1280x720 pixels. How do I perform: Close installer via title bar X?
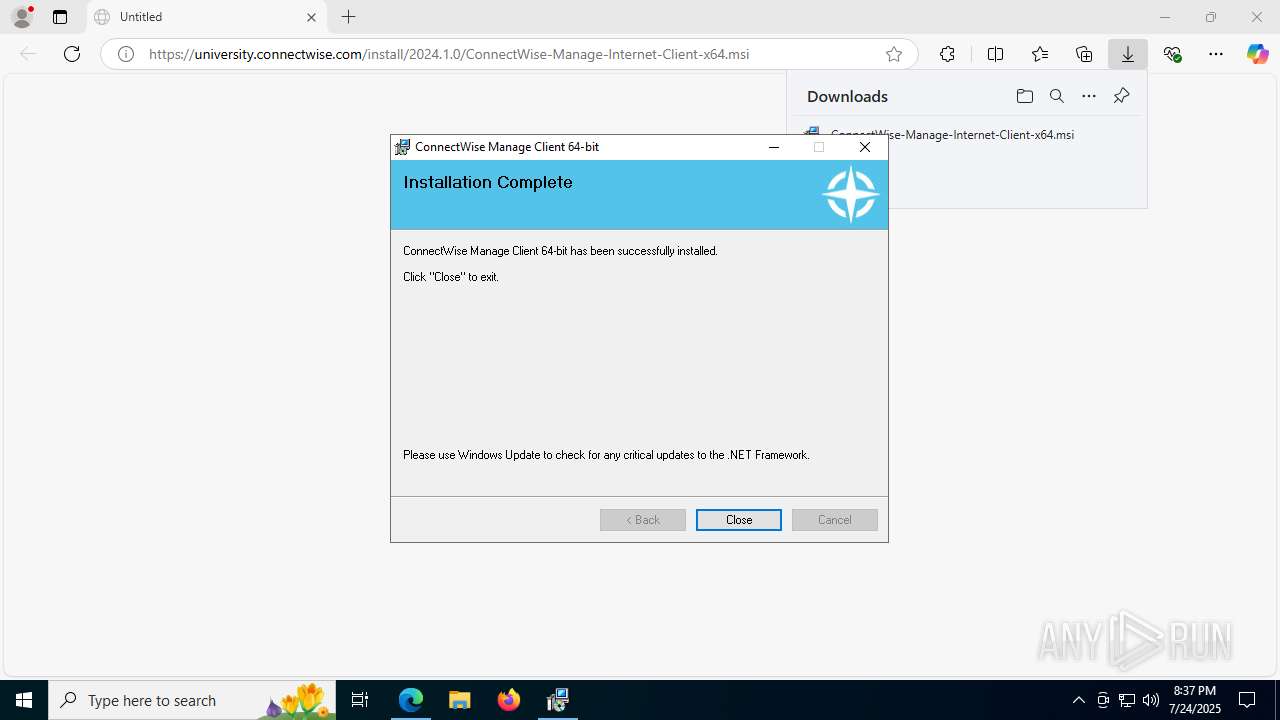point(865,147)
